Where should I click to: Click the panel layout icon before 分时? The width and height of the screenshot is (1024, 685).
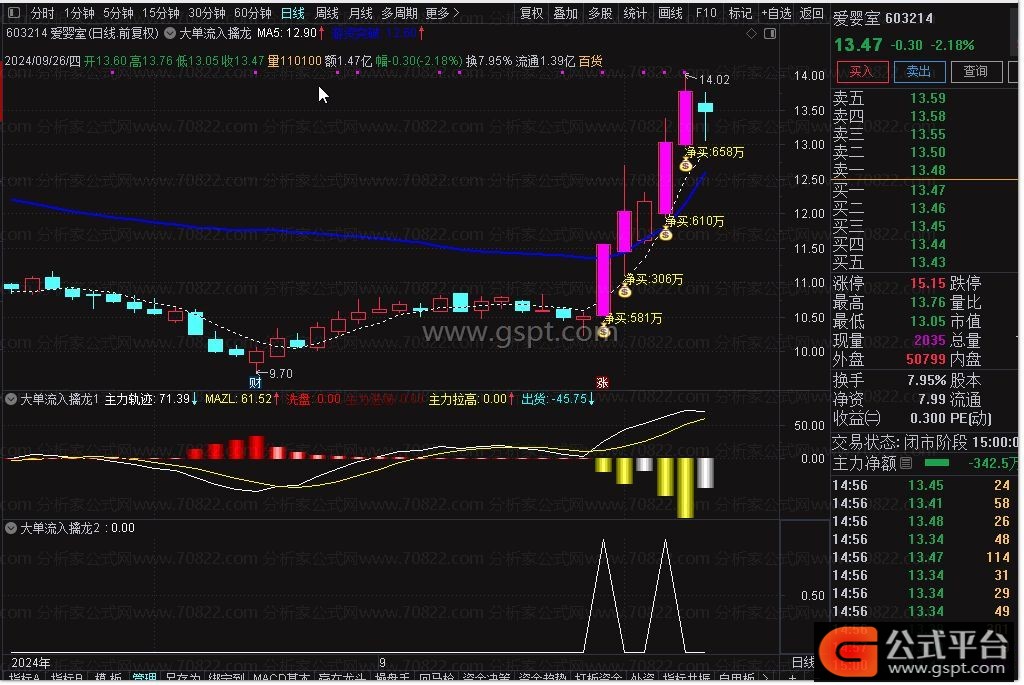(x=14, y=12)
